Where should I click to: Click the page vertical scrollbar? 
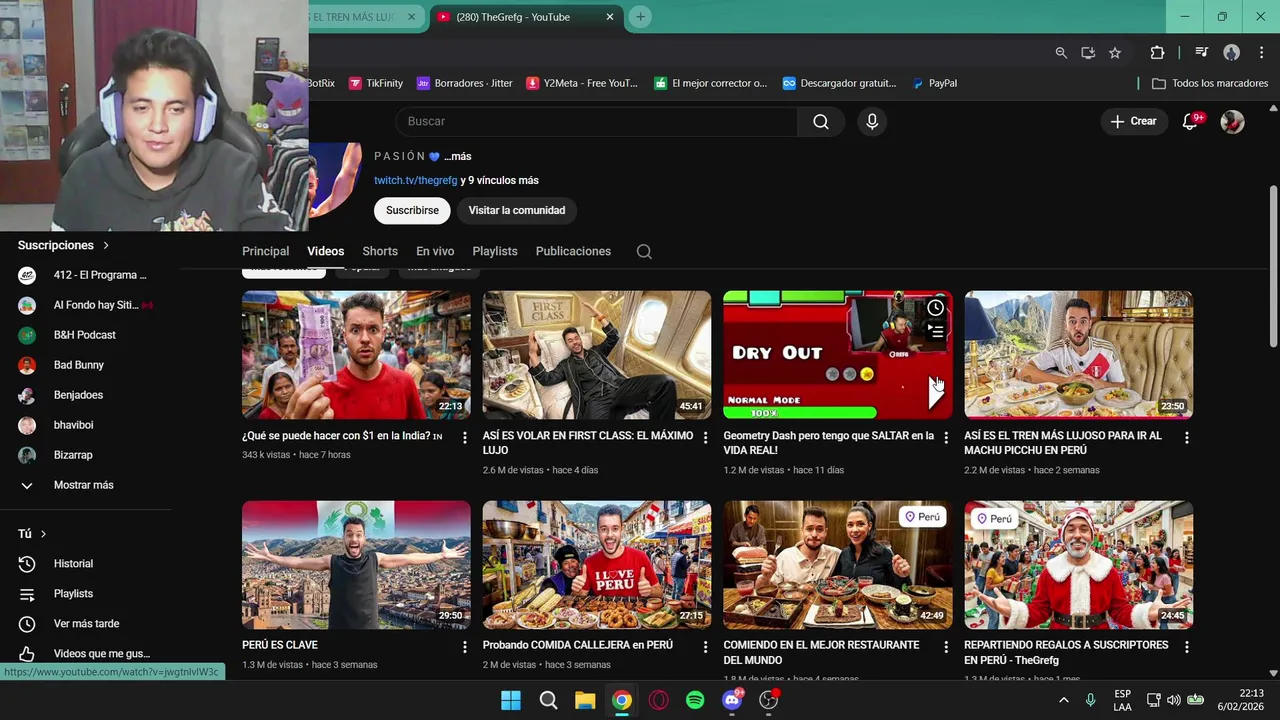point(1273,266)
